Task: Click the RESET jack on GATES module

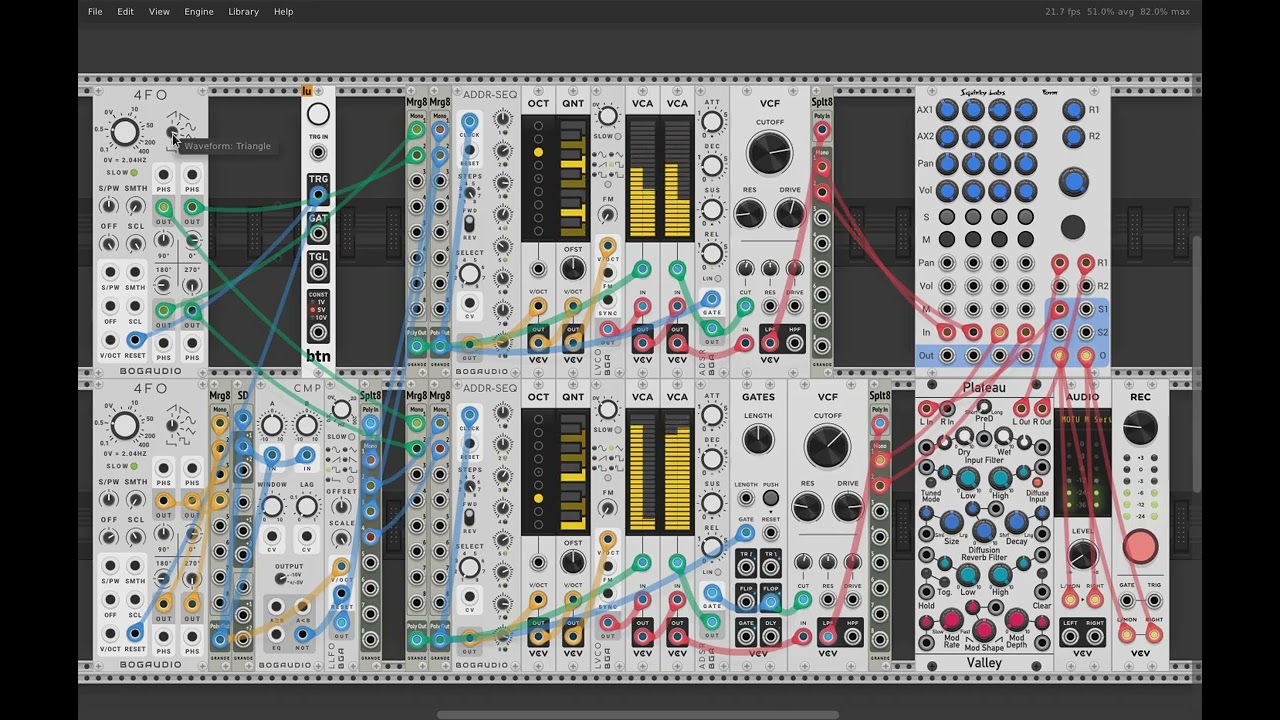Action: [771, 533]
